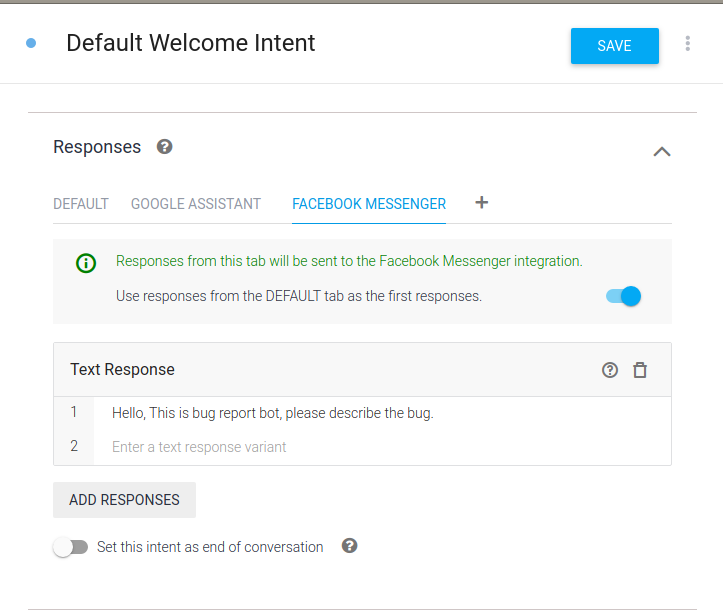Viewport: 723px width, 614px height.
Task: Collapse the Responses section chevron
Action: [x=661, y=152]
